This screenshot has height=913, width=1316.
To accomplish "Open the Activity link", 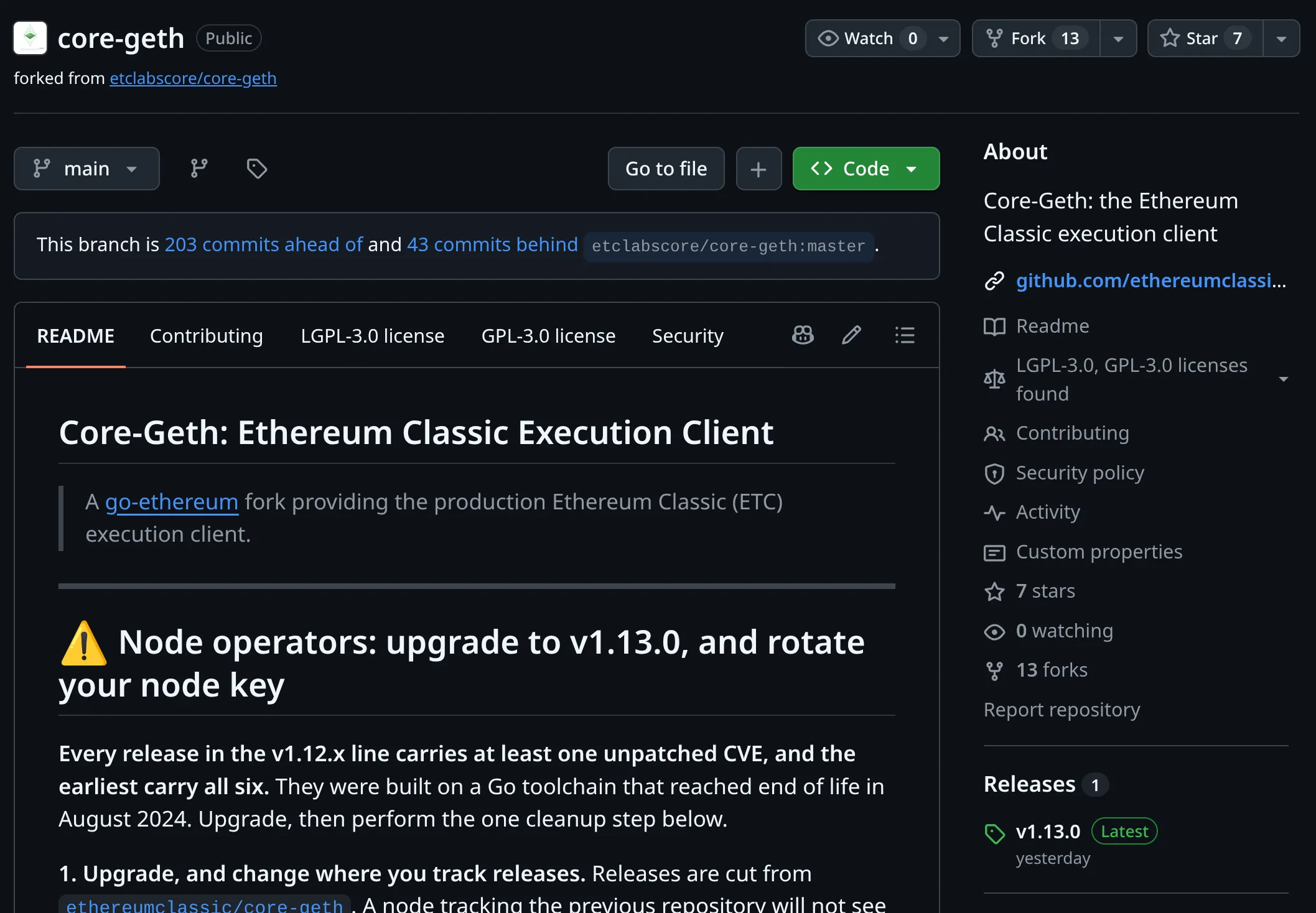I will pos(1048,512).
